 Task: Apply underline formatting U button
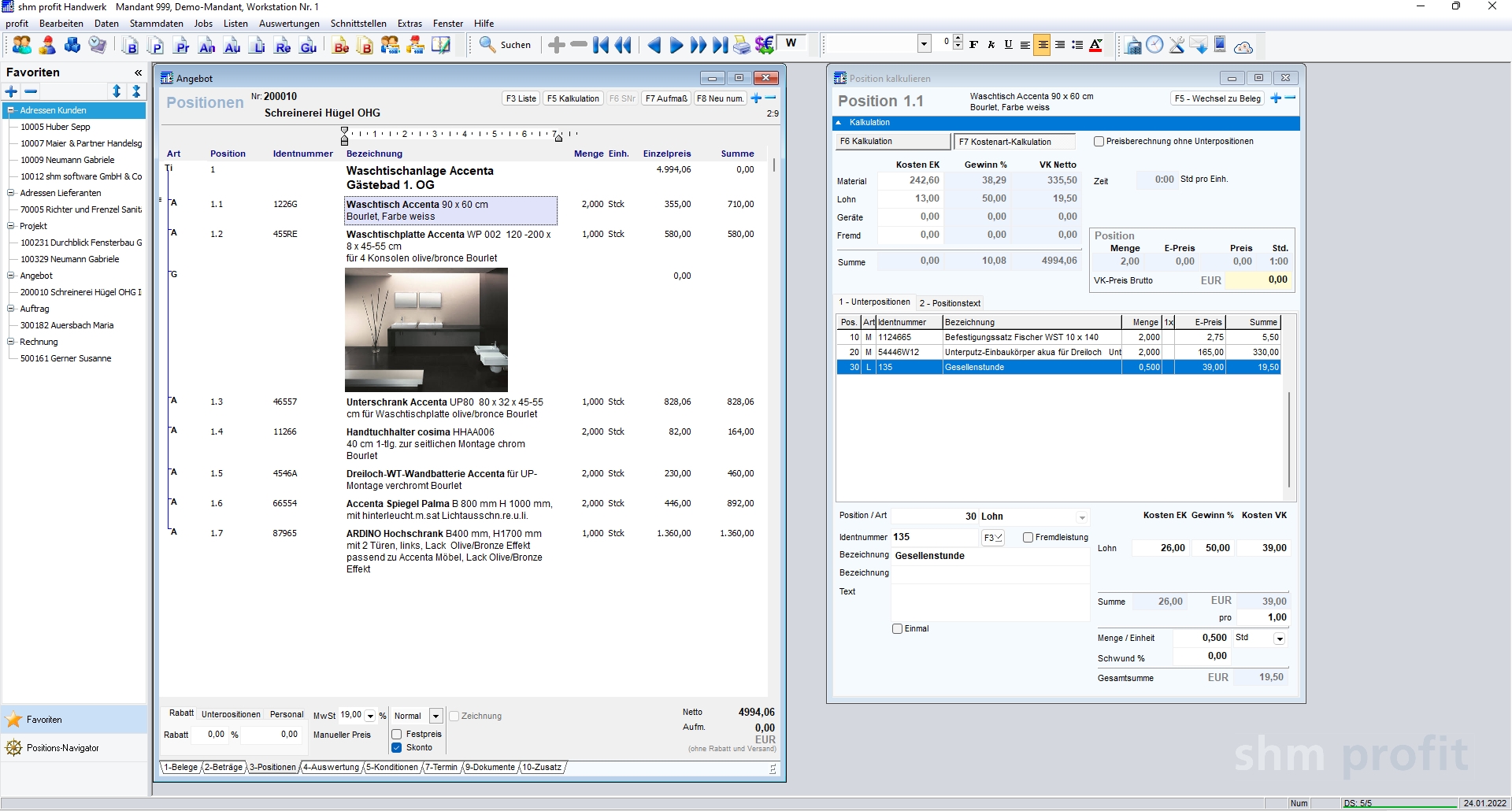click(1008, 45)
